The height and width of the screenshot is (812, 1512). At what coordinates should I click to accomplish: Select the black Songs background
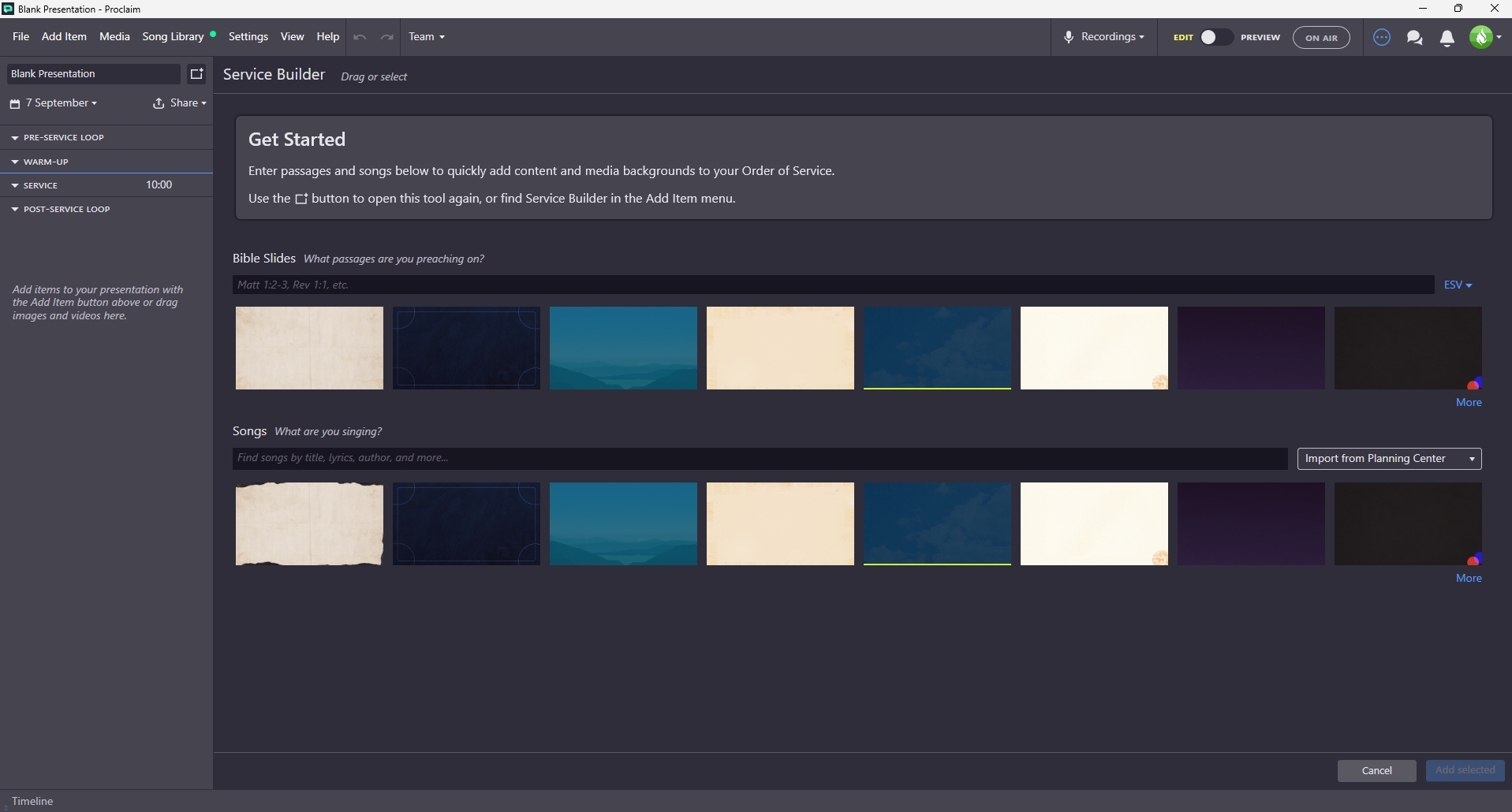pyautogui.click(x=1408, y=523)
